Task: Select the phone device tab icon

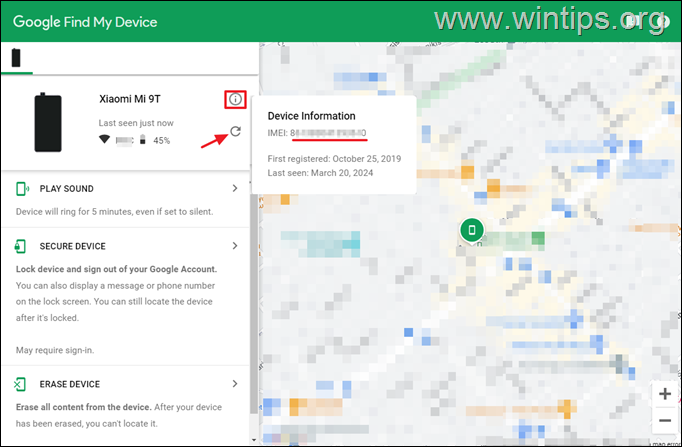Action: [16, 57]
